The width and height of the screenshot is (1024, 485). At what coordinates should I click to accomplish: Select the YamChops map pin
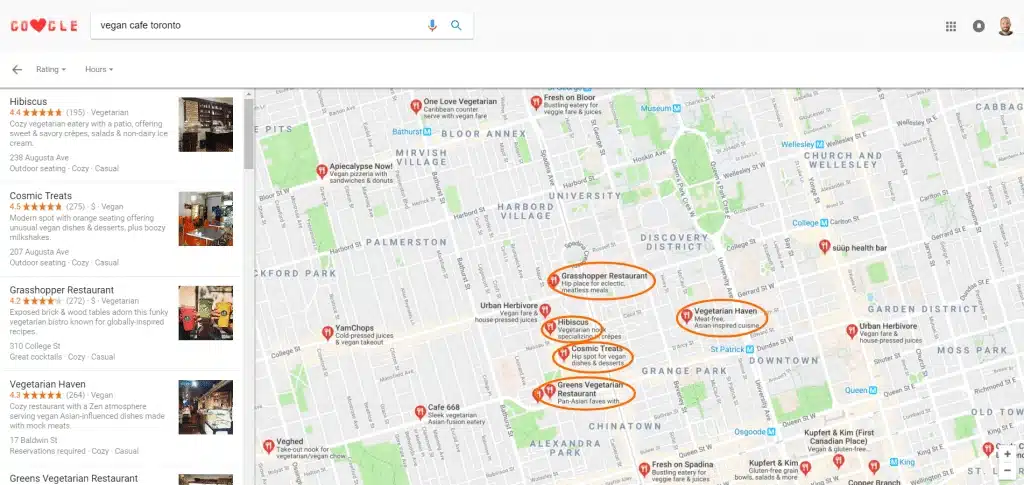[x=326, y=331]
